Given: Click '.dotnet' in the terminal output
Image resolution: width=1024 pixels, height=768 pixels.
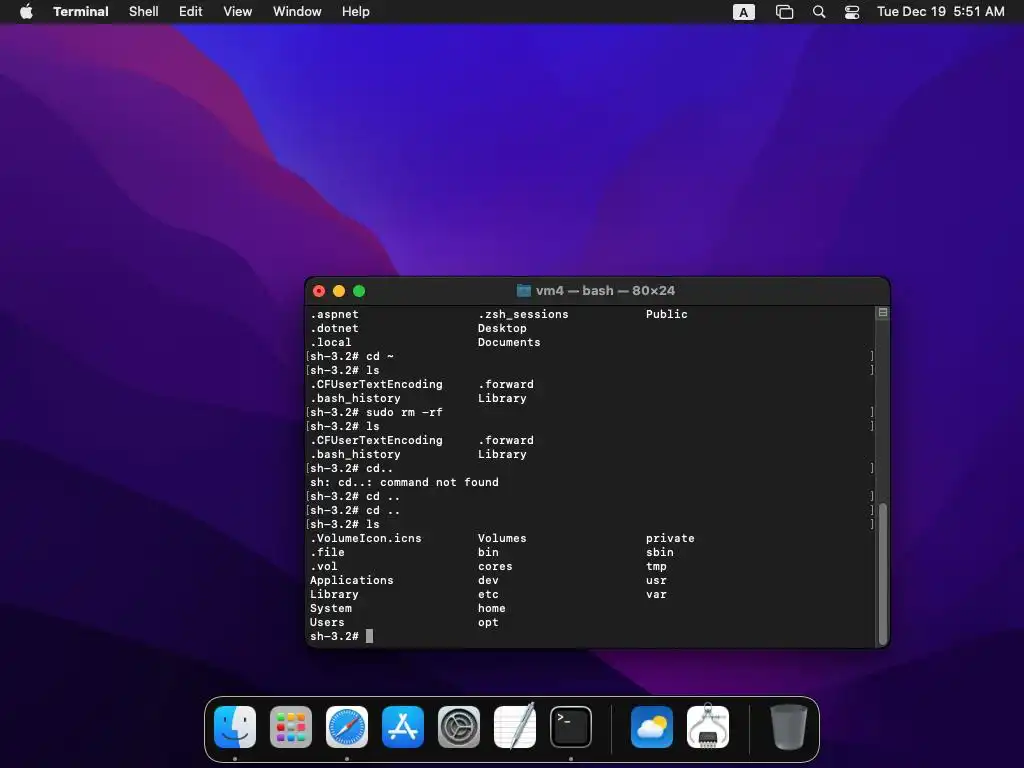Looking at the screenshot, I should tap(334, 328).
